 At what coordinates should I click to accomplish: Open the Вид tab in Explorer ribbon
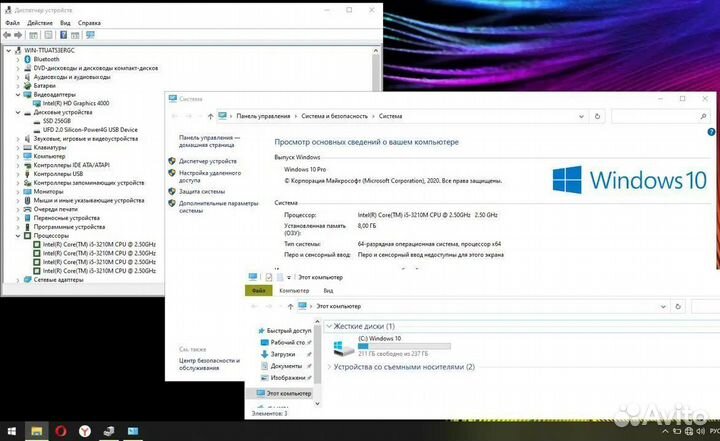coord(328,291)
